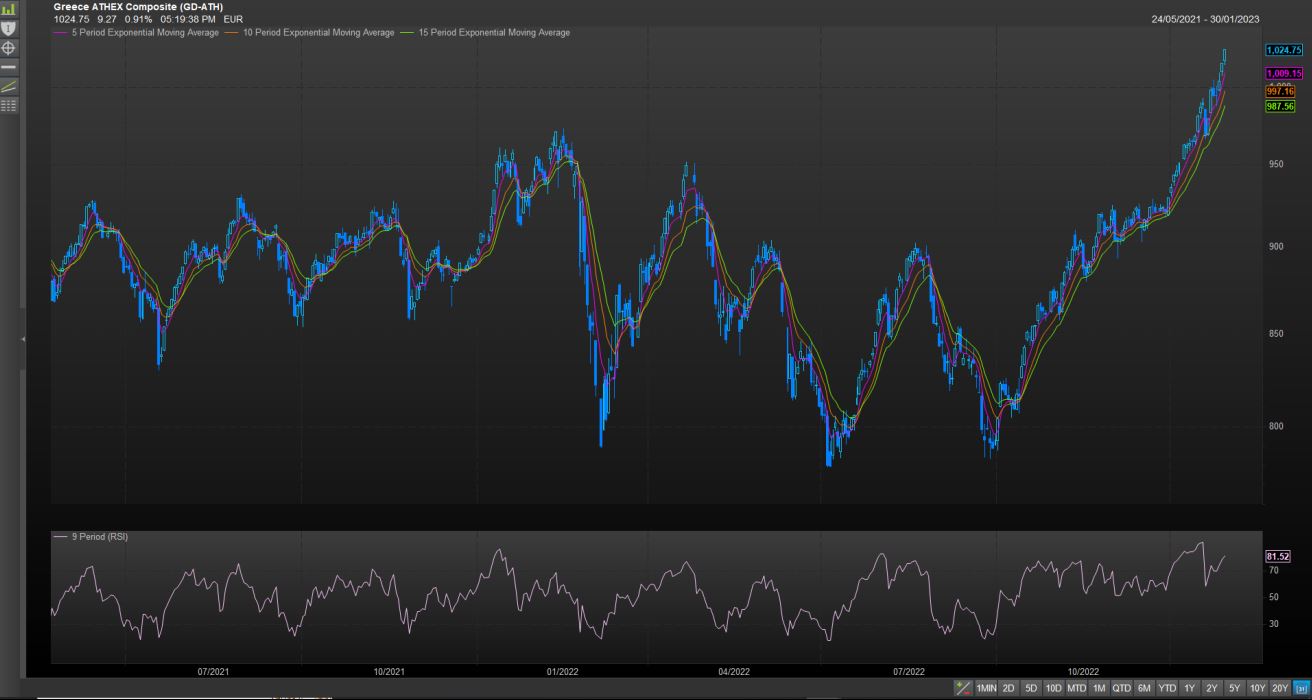
Task: Select the QTD range tab
Action: [1121, 688]
